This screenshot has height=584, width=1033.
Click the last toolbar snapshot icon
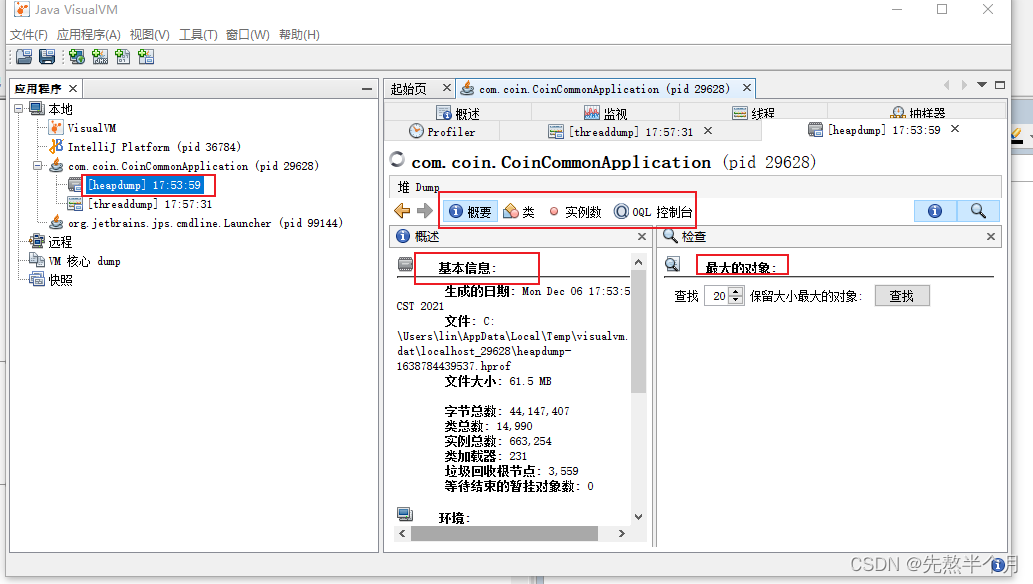coord(146,57)
